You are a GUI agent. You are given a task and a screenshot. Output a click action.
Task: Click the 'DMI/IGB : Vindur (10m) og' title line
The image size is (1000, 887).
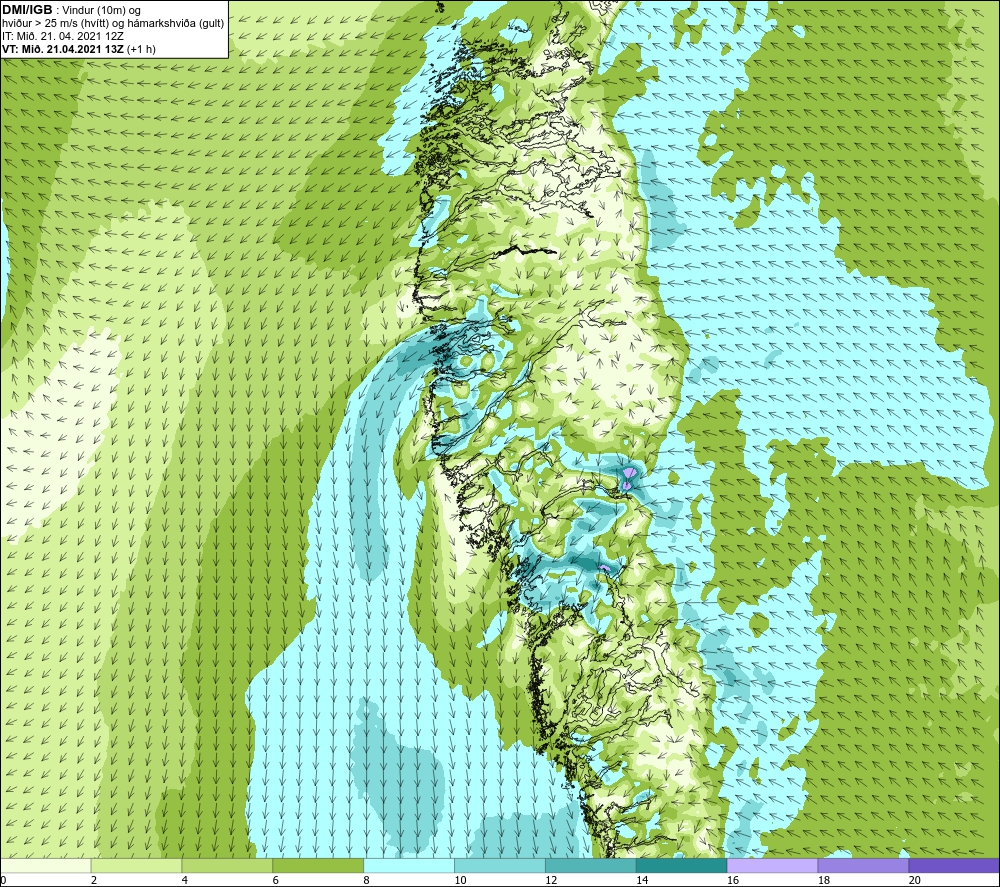click(71, 10)
